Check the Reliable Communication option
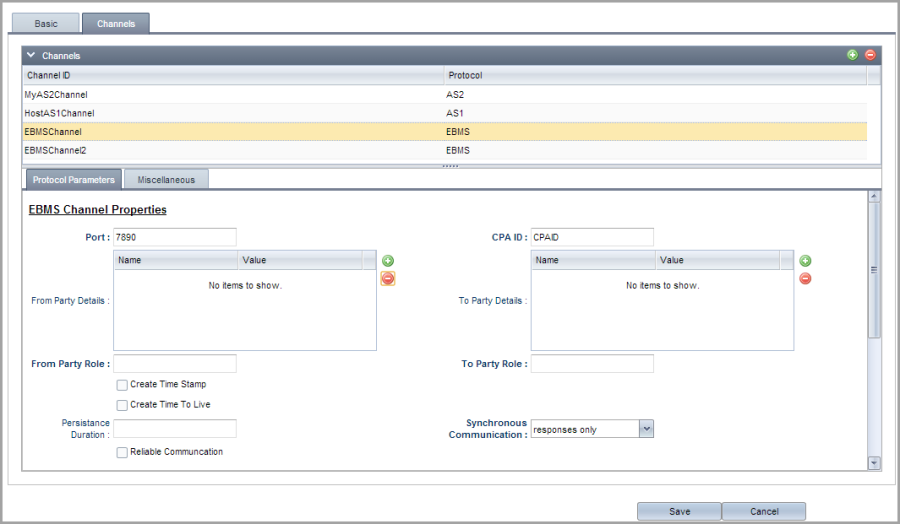Viewport: 900px width, 524px height. coord(122,452)
